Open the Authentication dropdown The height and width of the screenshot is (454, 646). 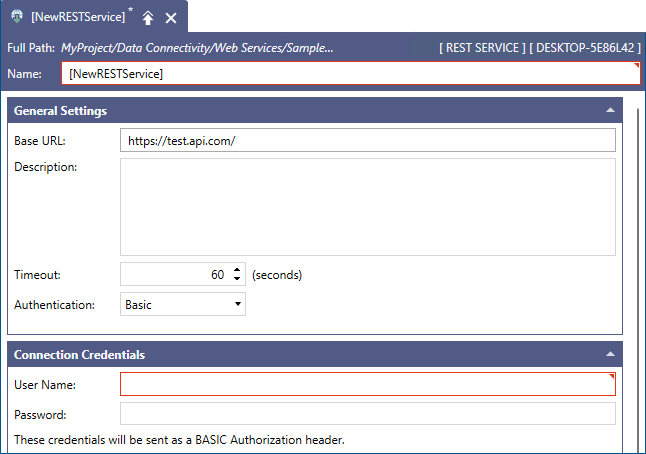tap(183, 304)
